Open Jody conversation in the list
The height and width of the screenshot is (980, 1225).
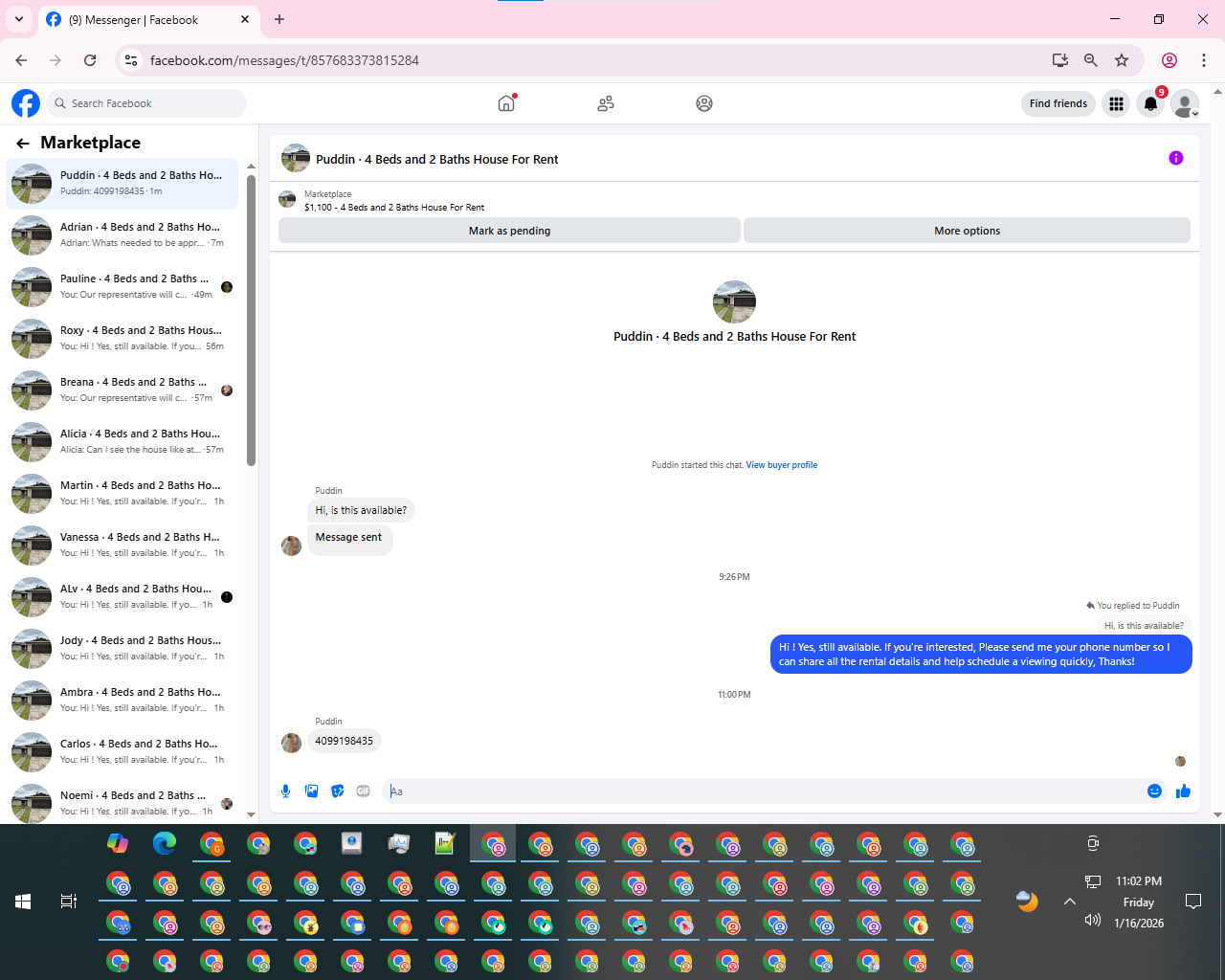(122, 649)
